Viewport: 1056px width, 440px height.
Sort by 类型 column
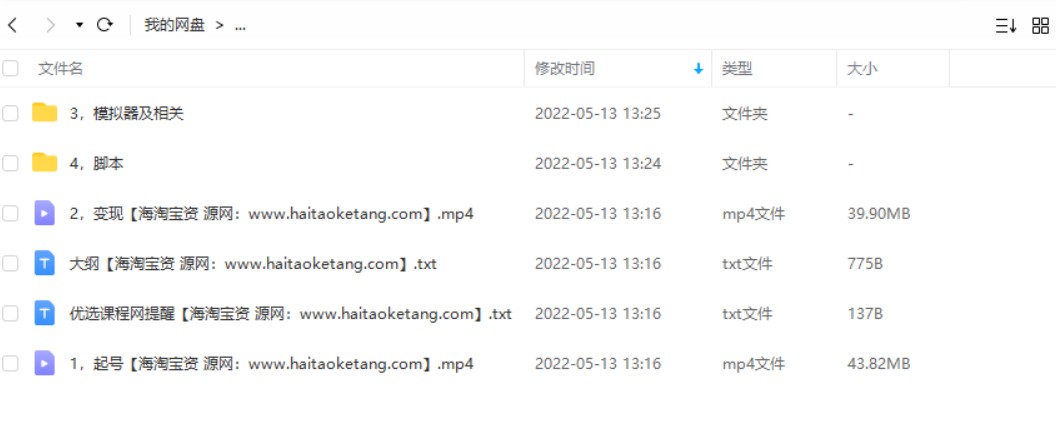coord(737,68)
